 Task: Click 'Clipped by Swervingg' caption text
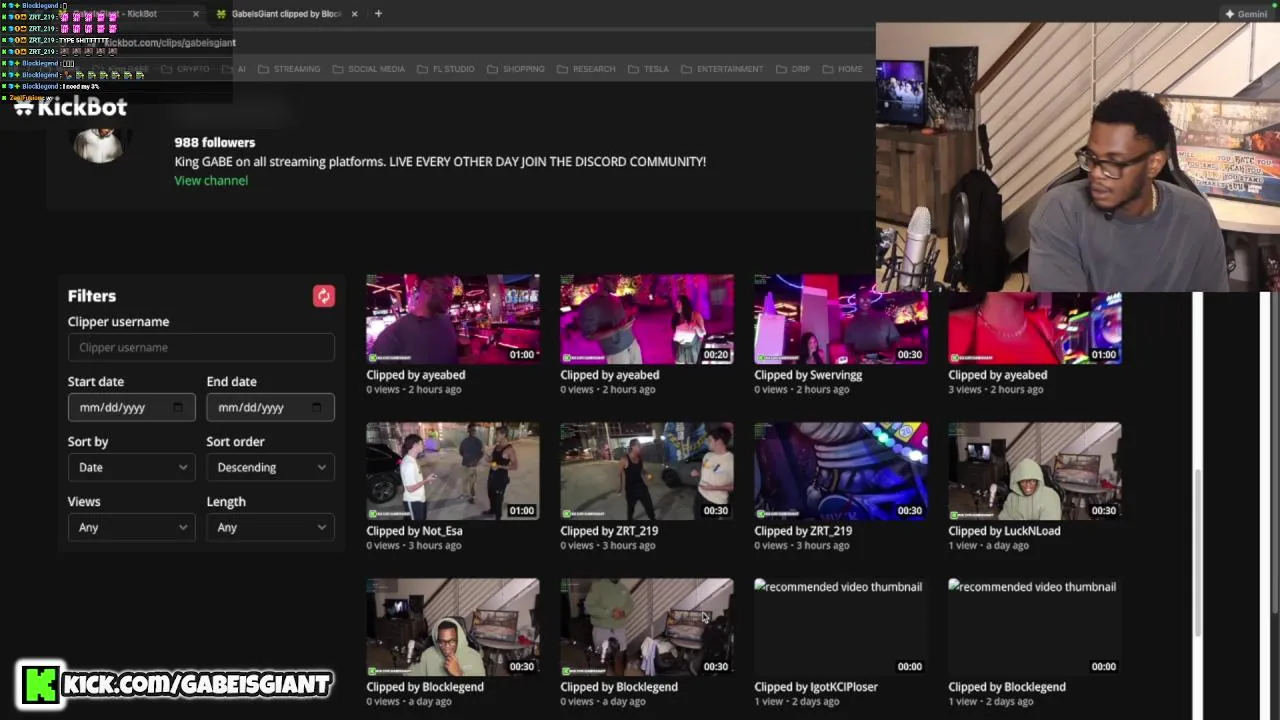click(x=808, y=375)
